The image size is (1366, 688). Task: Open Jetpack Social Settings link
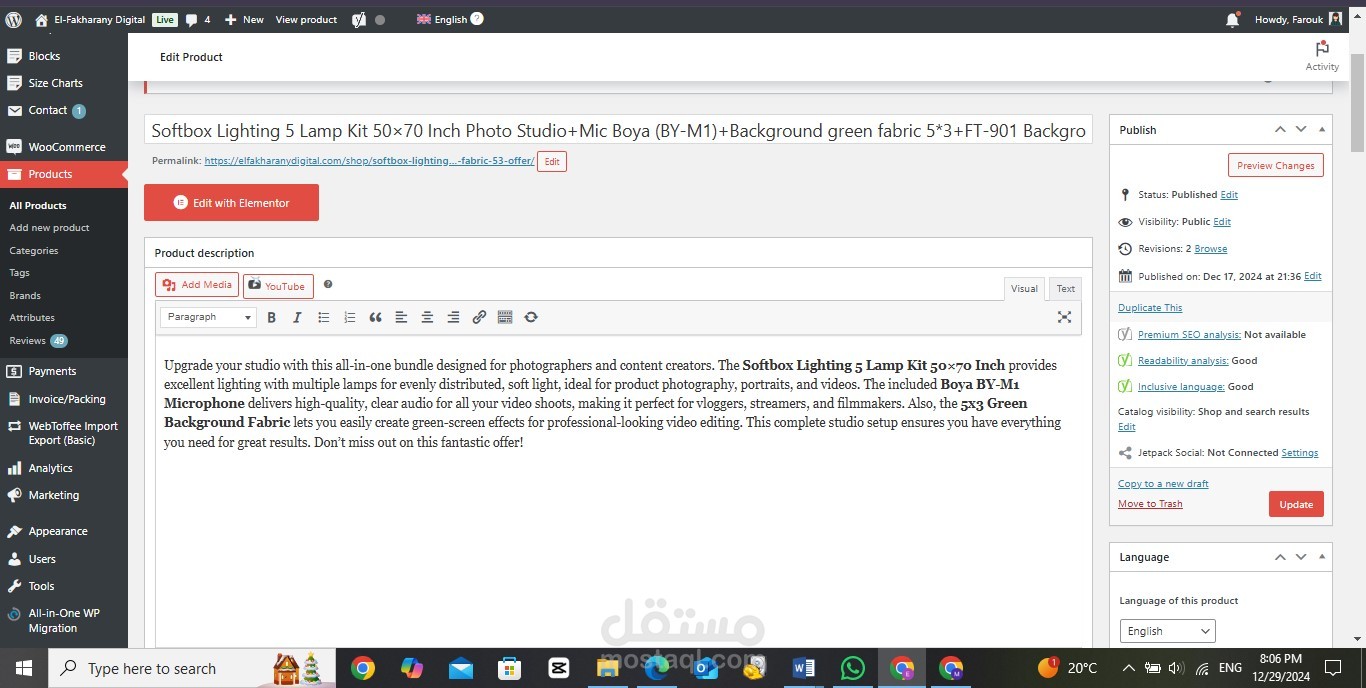(1300, 453)
